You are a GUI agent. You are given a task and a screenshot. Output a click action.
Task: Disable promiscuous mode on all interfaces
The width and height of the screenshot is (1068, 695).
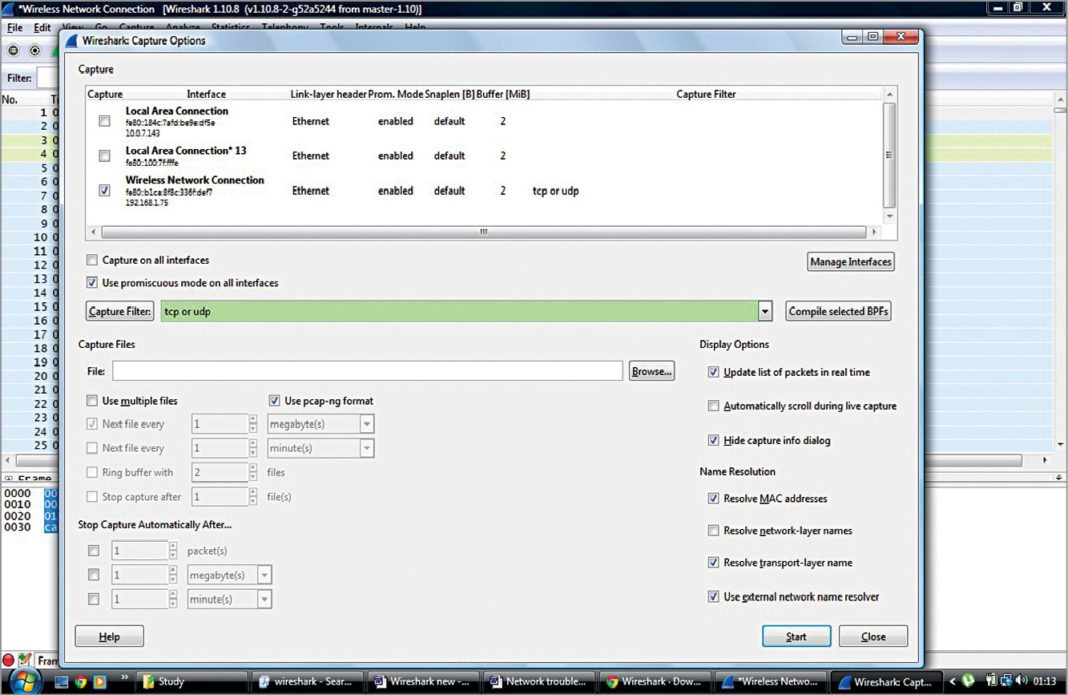tap(91, 282)
